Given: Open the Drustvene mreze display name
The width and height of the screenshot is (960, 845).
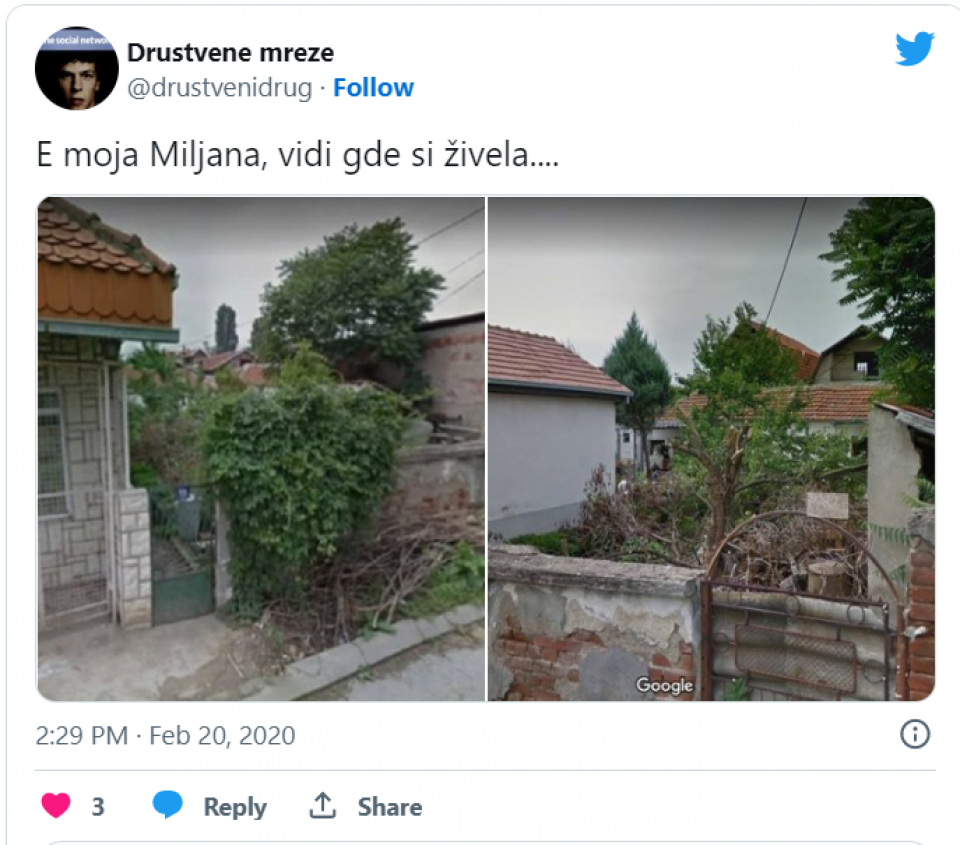Looking at the screenshot, I should tap(230, 53).
